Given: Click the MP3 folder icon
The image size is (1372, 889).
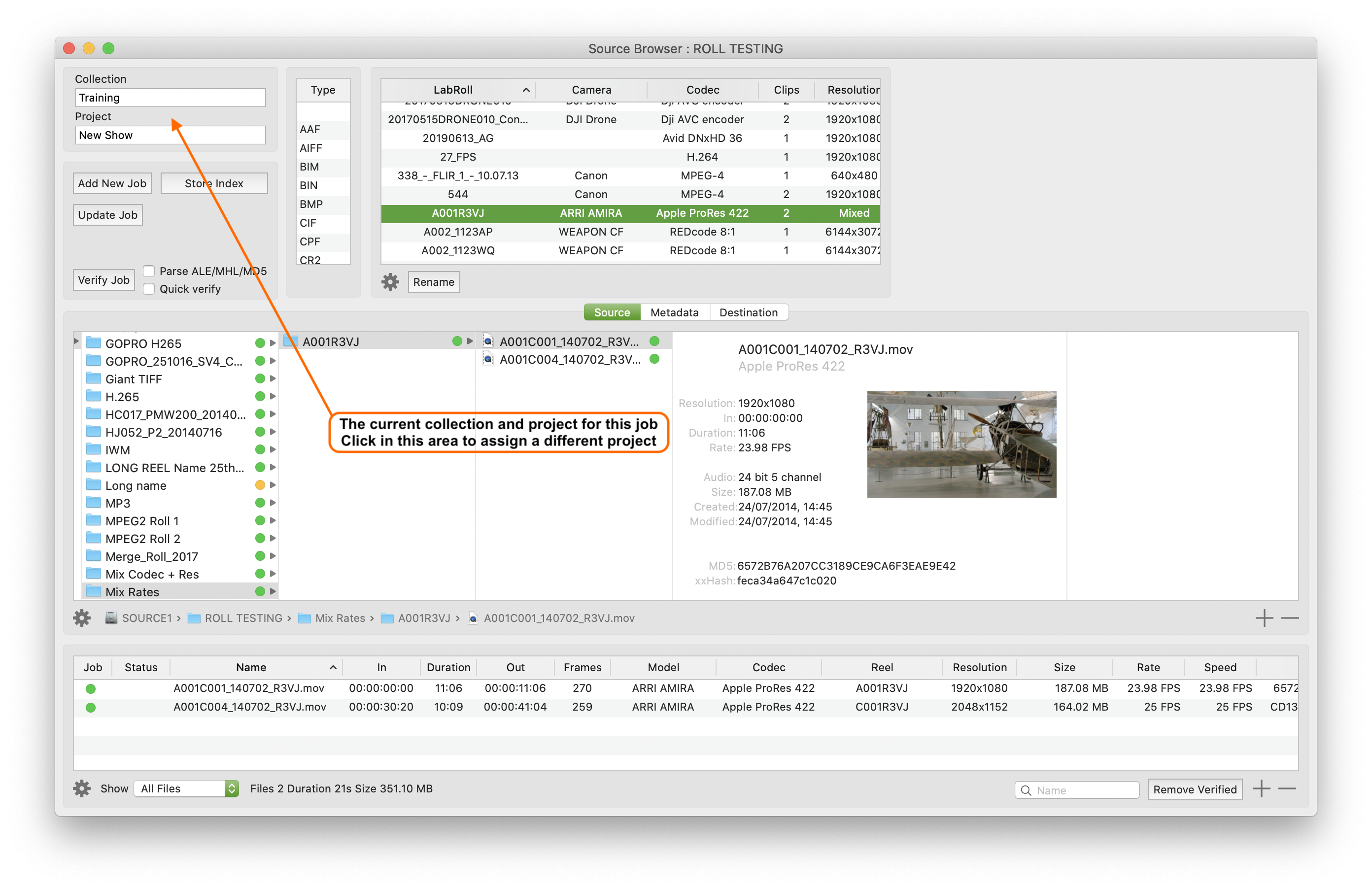Looking at the screenshot, I should click(x=93, y=503).
